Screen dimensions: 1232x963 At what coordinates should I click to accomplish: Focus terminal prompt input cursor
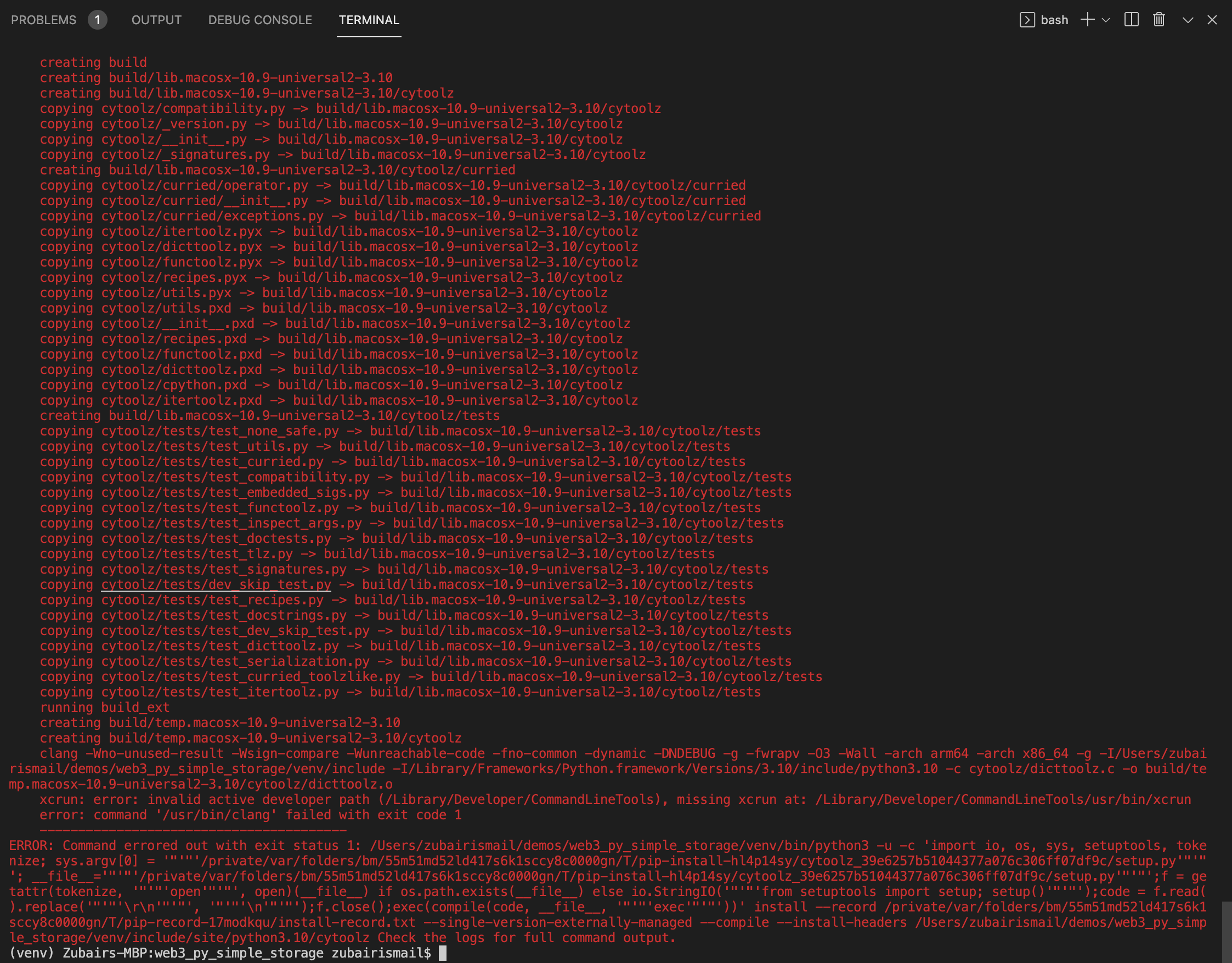pos(443,953)
